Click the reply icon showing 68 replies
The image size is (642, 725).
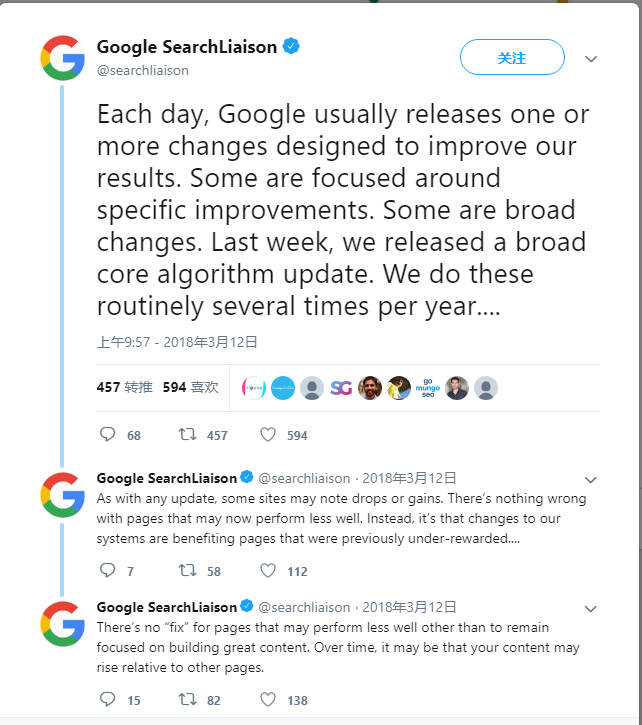(109, 435)
